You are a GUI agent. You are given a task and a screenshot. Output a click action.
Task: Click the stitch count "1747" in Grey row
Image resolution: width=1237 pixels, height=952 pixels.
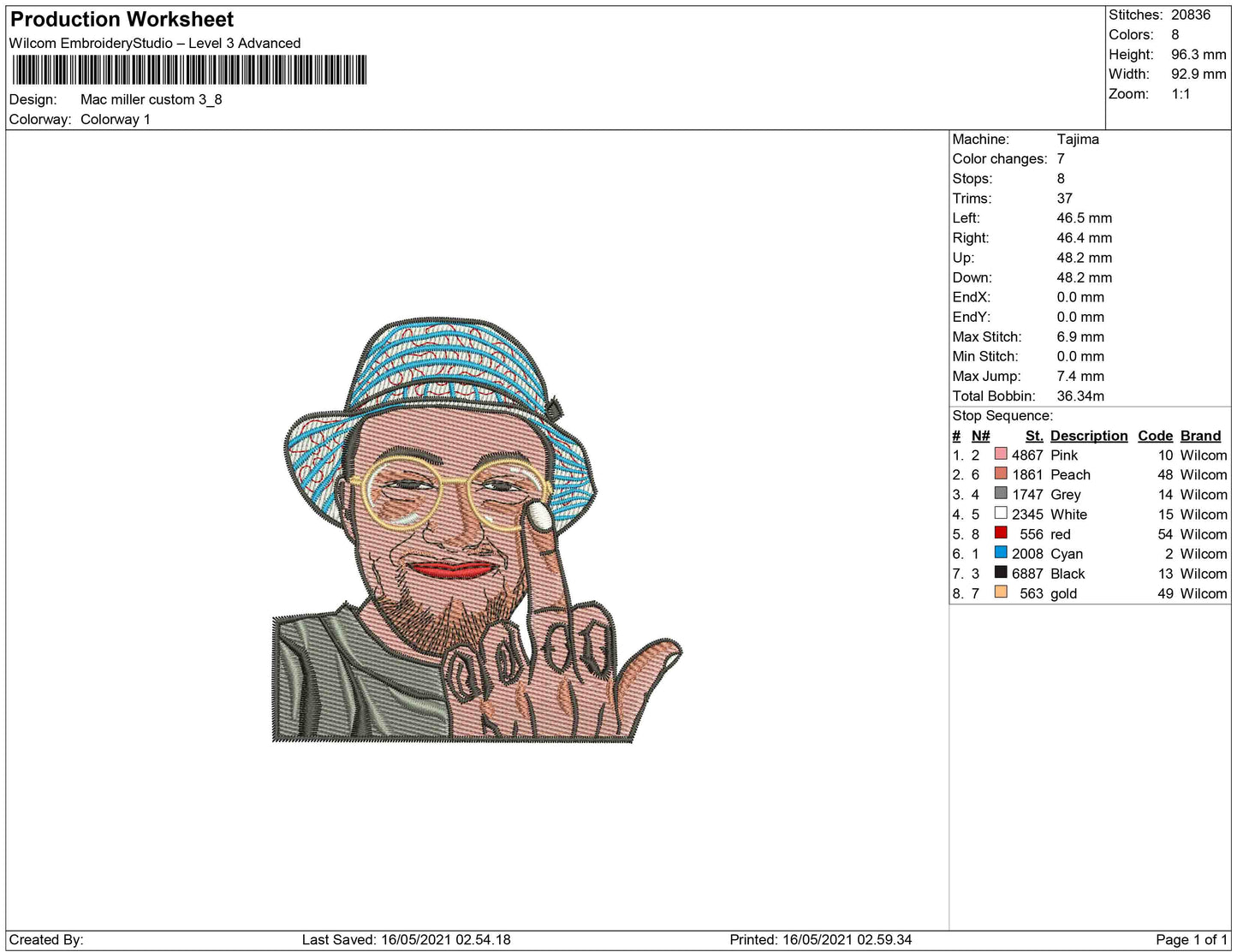[x=1027, y=494]
